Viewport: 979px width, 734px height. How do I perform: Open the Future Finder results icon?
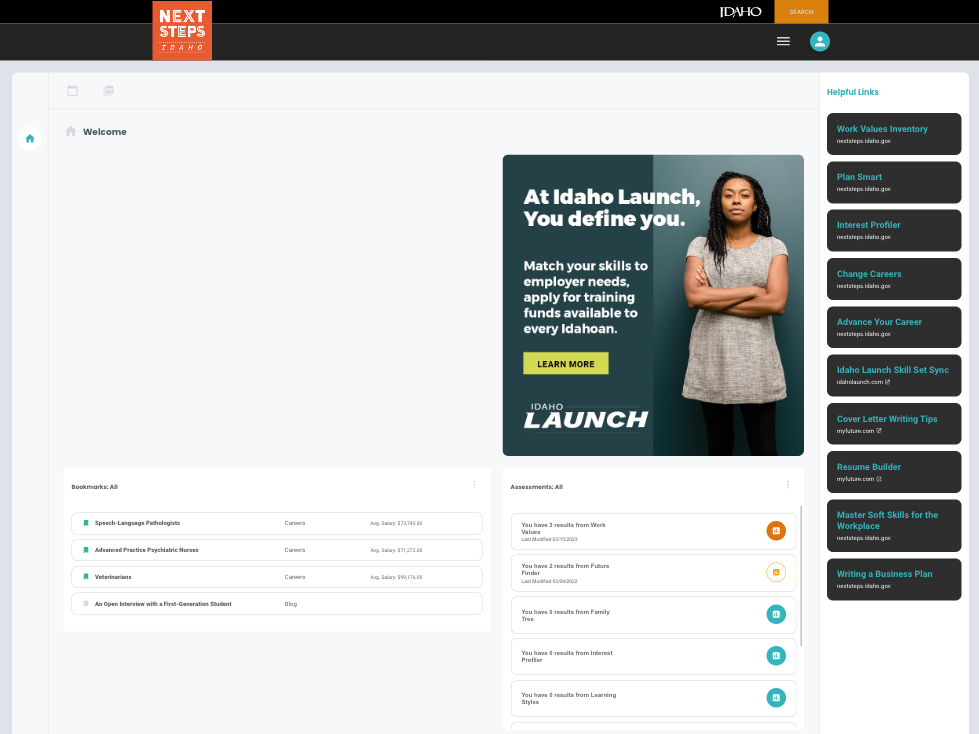776,572
